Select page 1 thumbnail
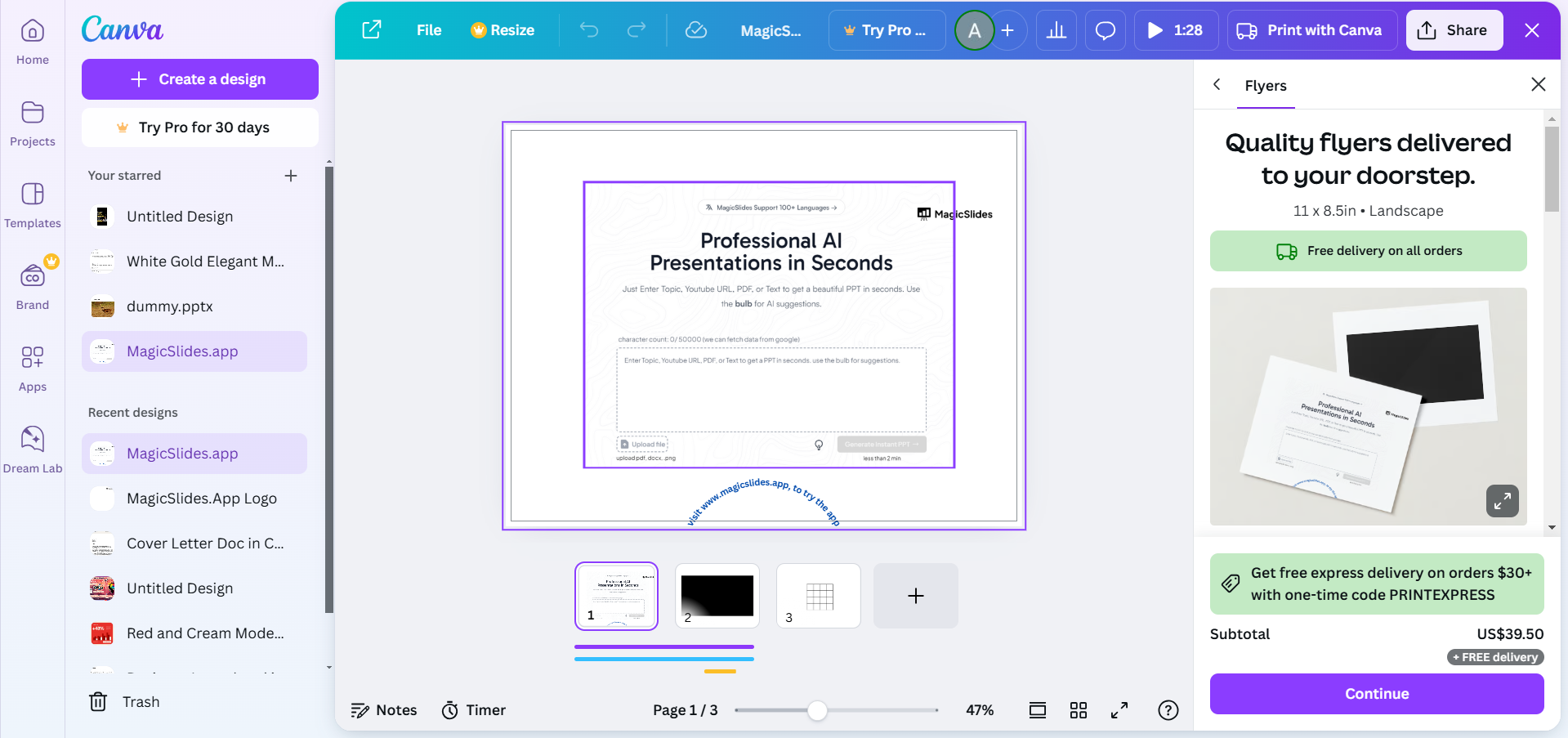This screenshot has height=738, width=1568. 616,596
